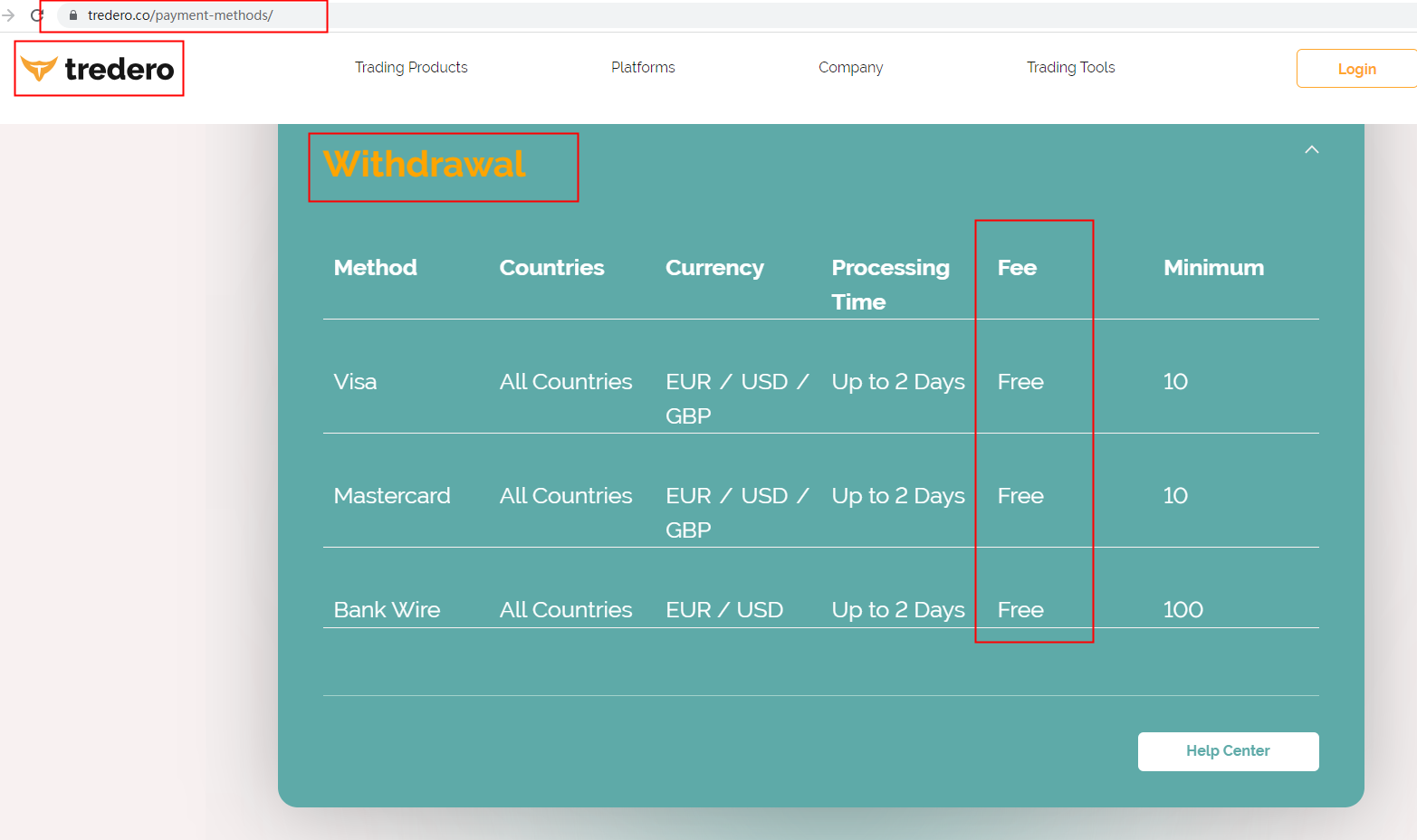Click Up to 2 Days in Visa row
Image resolution: width=1417 pixels, height=840 pixels.
(x=898, y=383)
